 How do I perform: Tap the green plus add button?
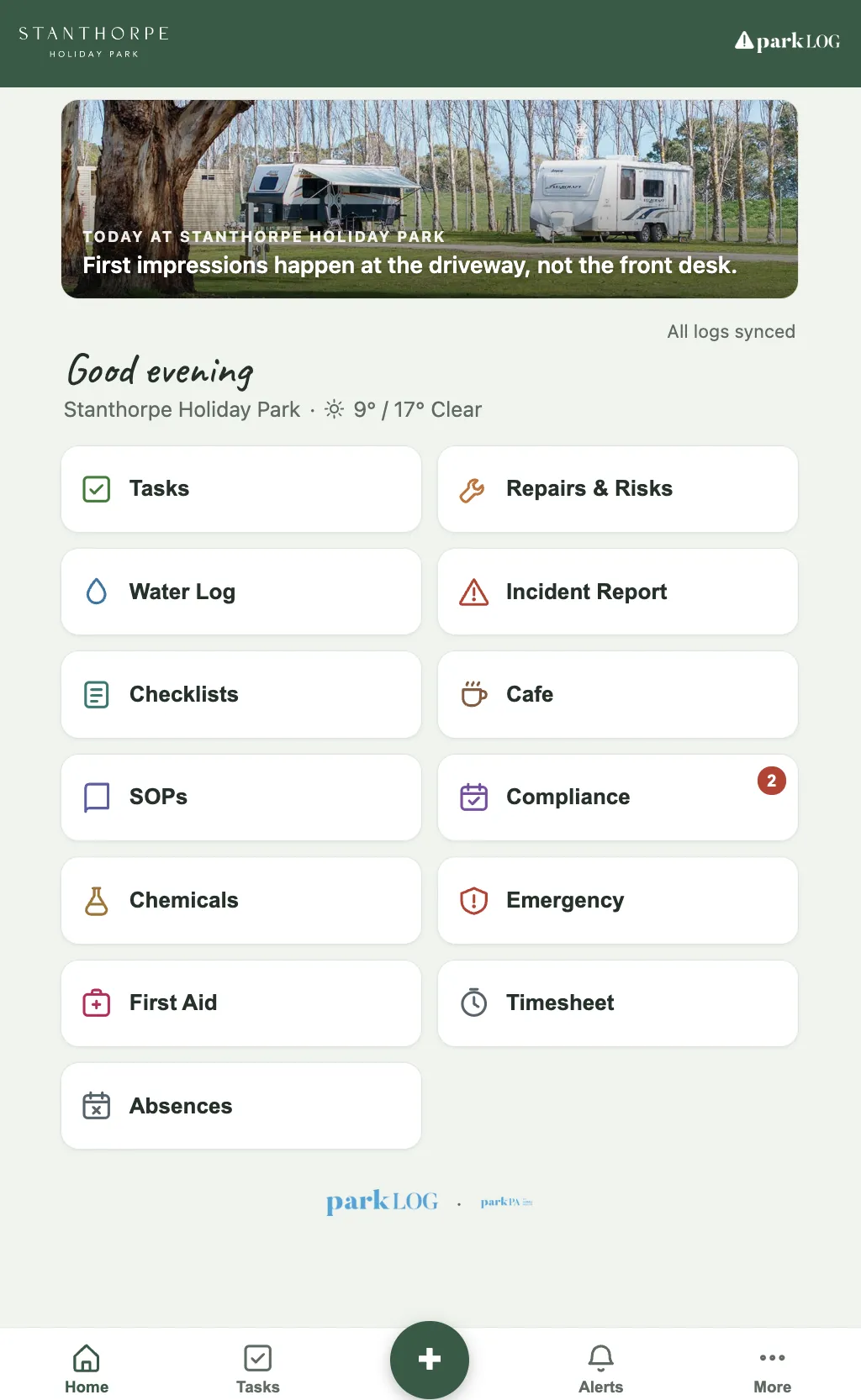pos(430,1360)
